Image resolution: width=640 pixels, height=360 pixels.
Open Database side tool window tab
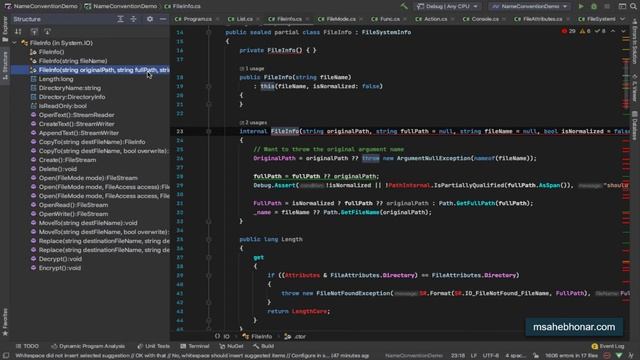(x=635, y=125)
